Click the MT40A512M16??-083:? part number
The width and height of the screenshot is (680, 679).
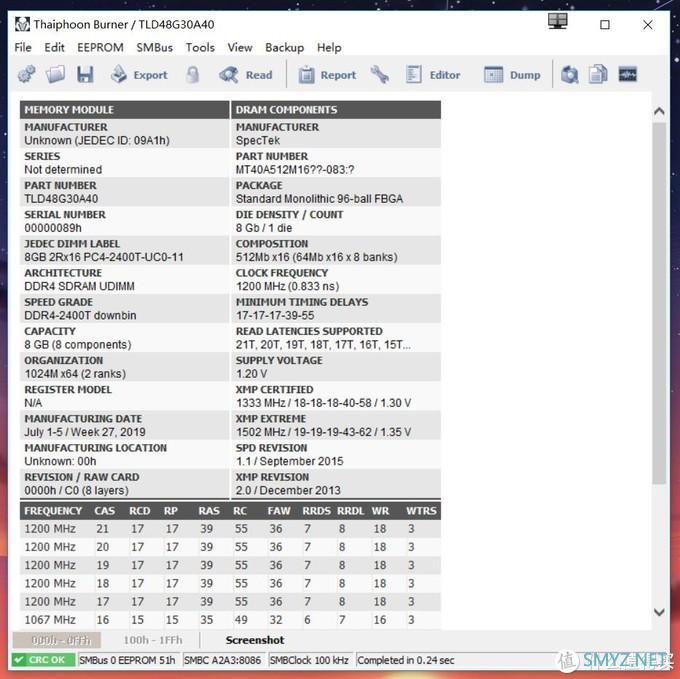click(295, 170)
